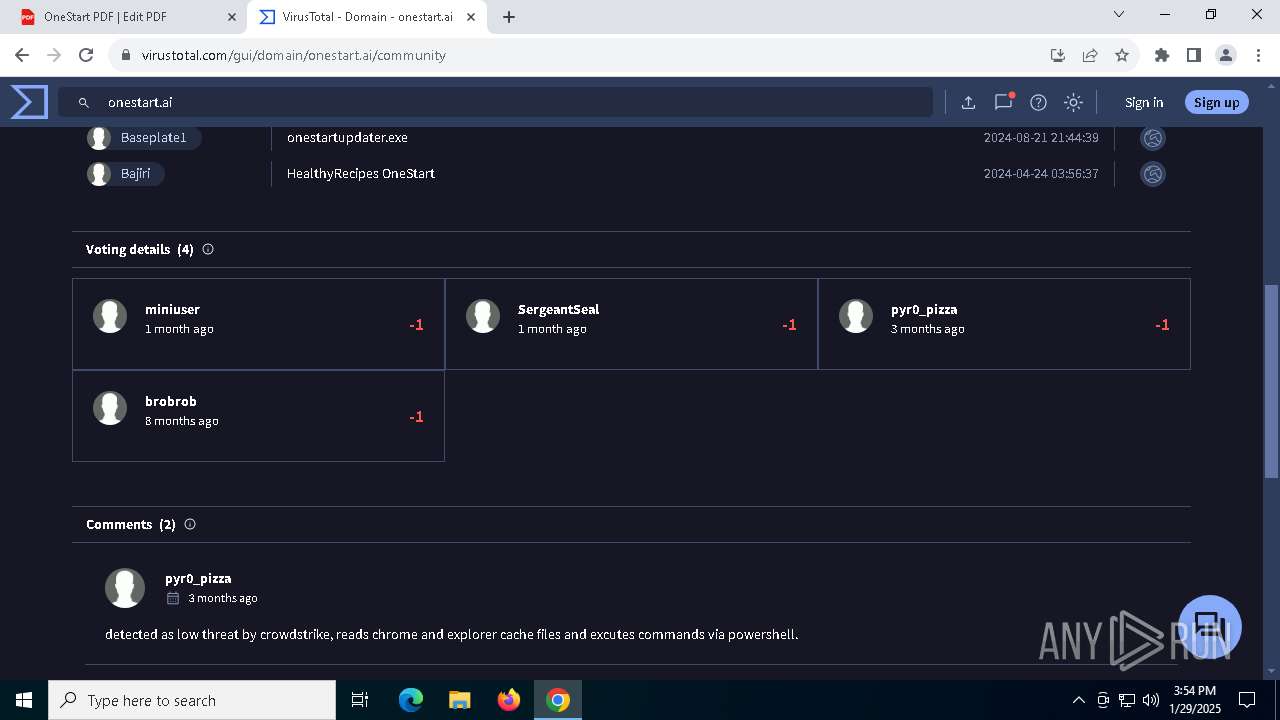Show hidden system tray icons

click(1078, 700)
